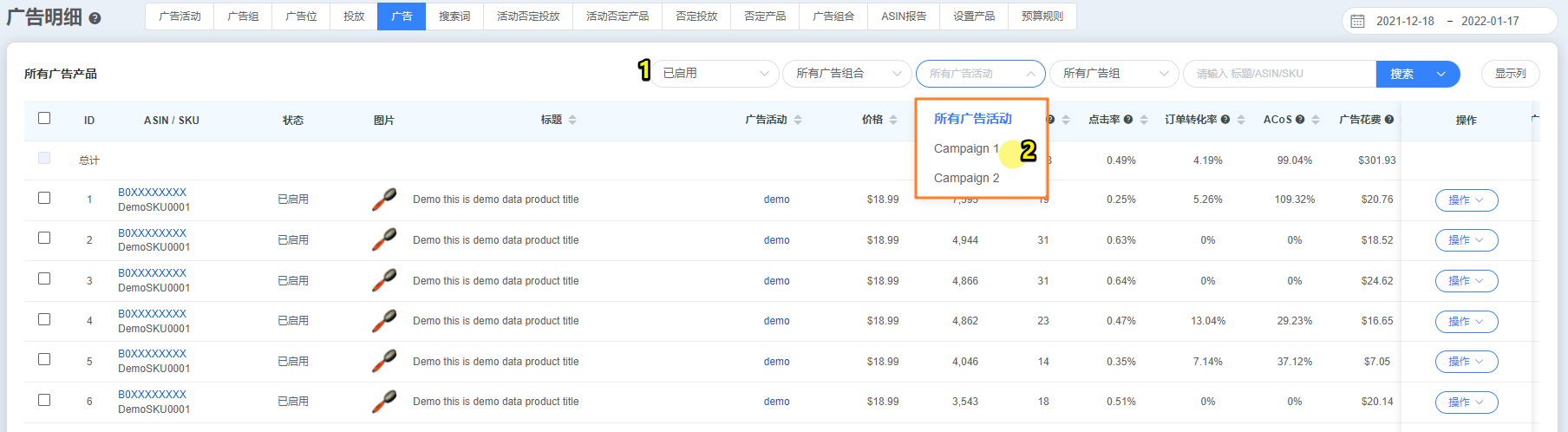Tick the select-all checkbox in table header
Image resolution: width=1568 pixels, height=432 pixels.
(44, 118)
